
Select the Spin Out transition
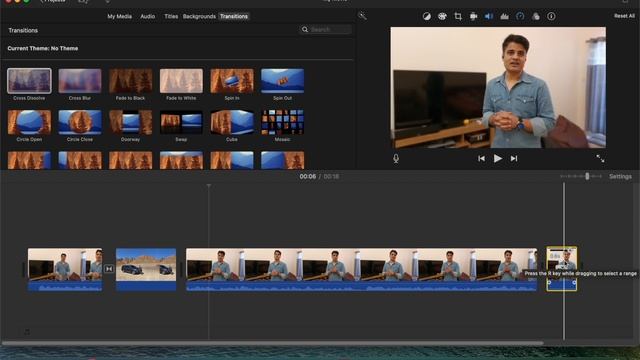point(282,81)
